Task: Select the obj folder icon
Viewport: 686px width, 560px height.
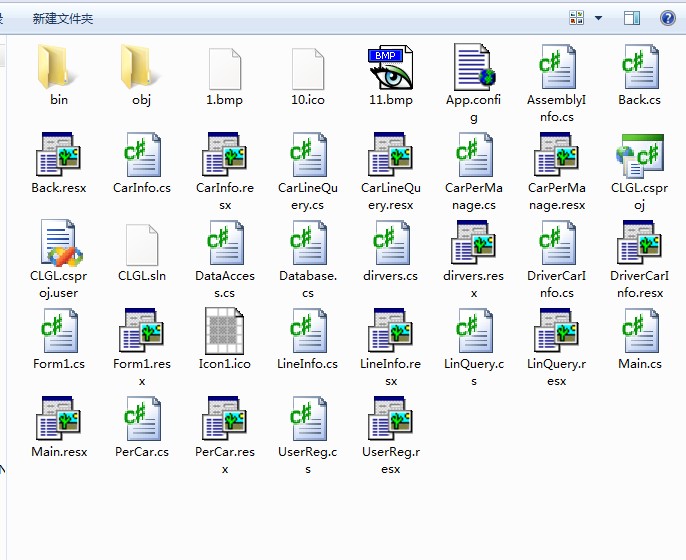Action: 138,66
